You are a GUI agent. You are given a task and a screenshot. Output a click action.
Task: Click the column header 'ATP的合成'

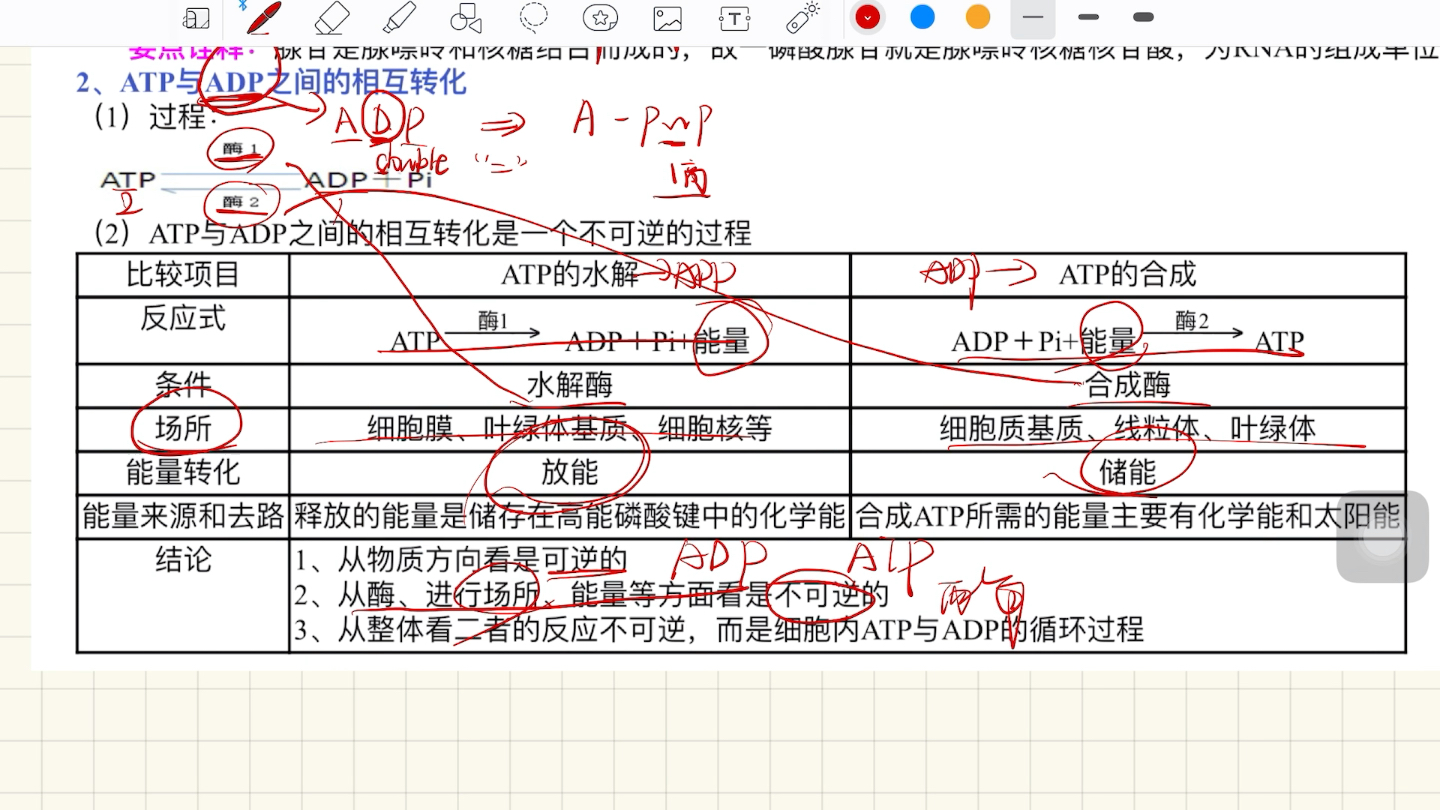pyautogui.click(x=1128, y=274)
